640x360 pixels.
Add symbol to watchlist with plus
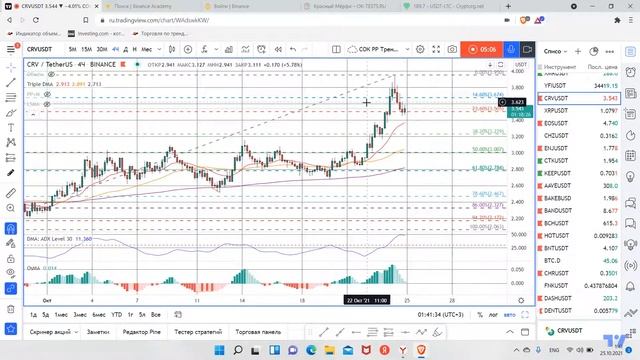coord(578,51)
